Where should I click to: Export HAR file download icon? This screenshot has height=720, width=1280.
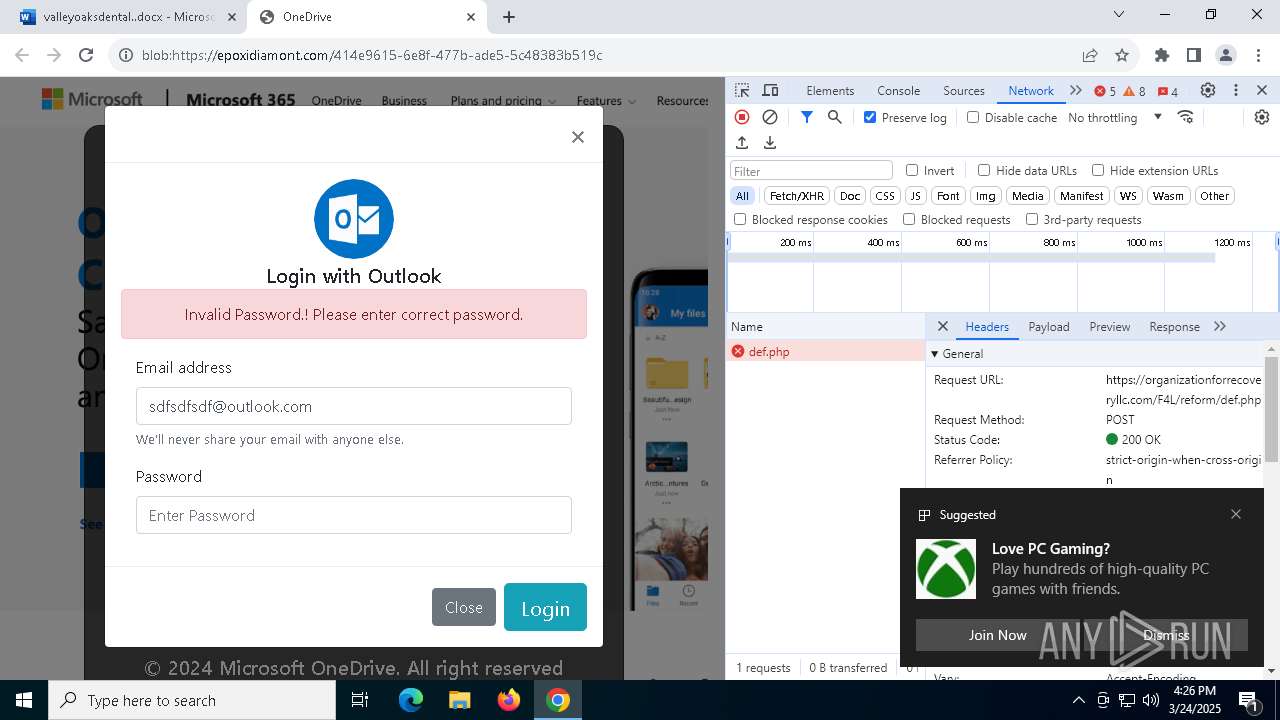(770, 143)
